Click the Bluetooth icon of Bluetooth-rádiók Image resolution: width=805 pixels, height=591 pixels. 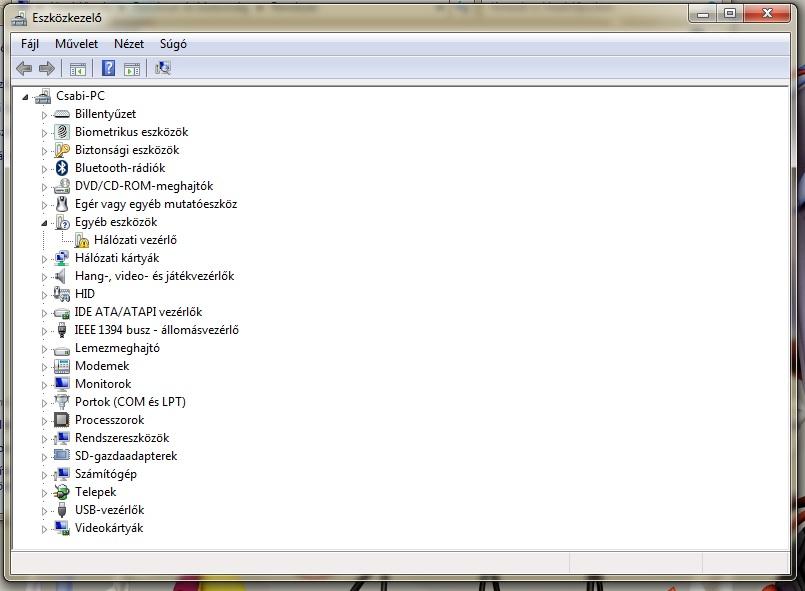click(62, 168)
